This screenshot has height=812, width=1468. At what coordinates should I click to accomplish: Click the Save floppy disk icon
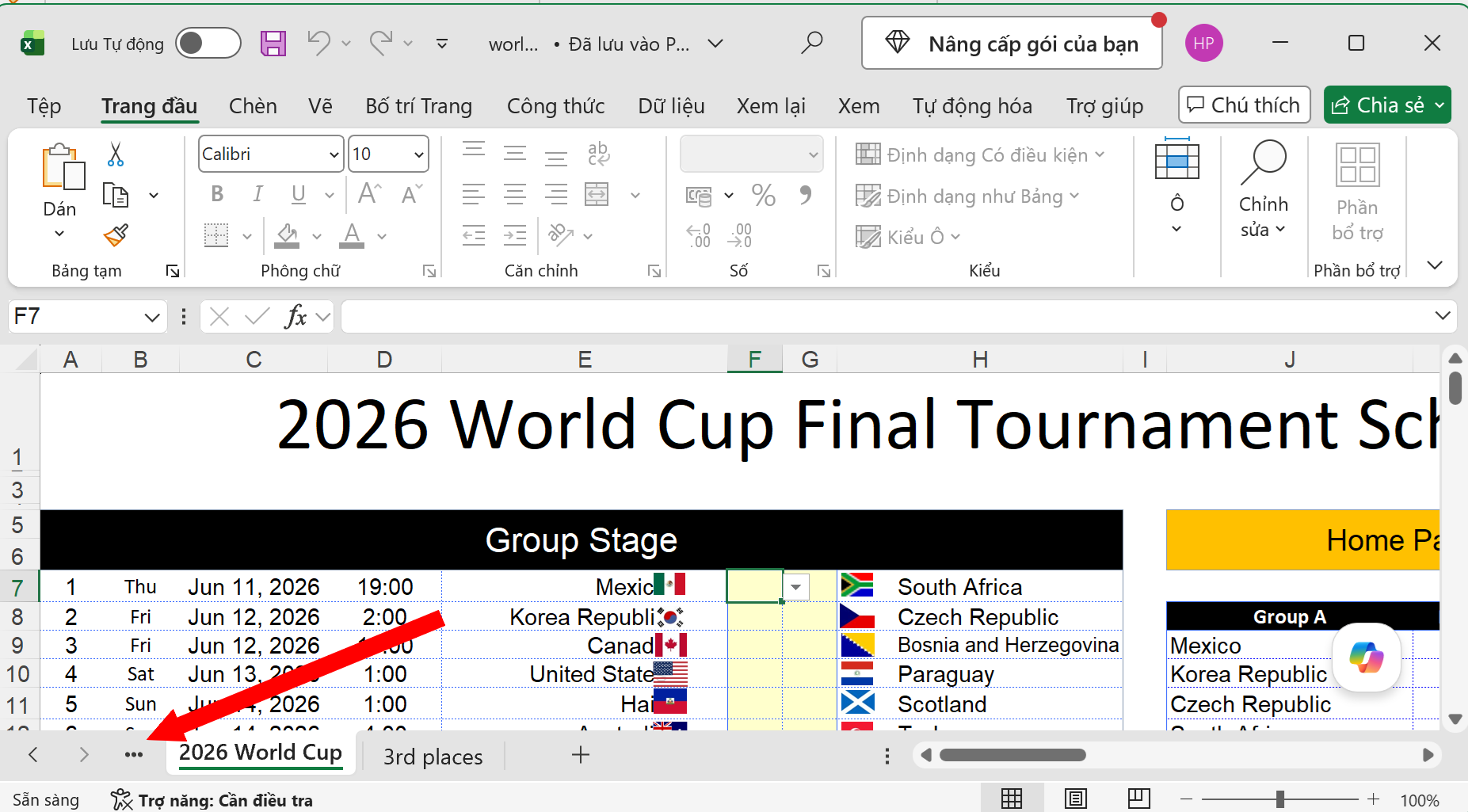pos(273,44)
